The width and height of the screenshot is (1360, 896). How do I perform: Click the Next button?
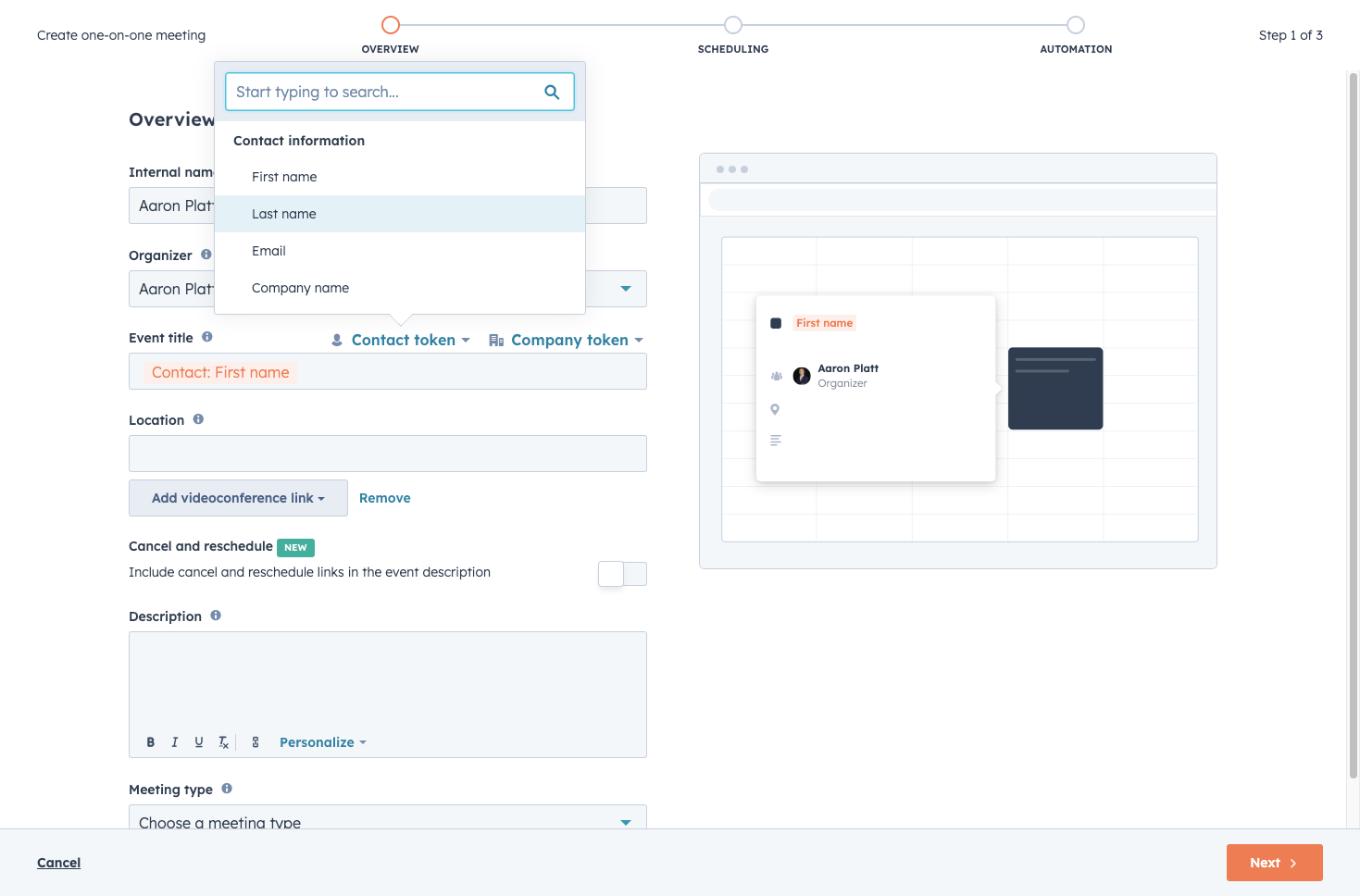(x=1274, y=863)
